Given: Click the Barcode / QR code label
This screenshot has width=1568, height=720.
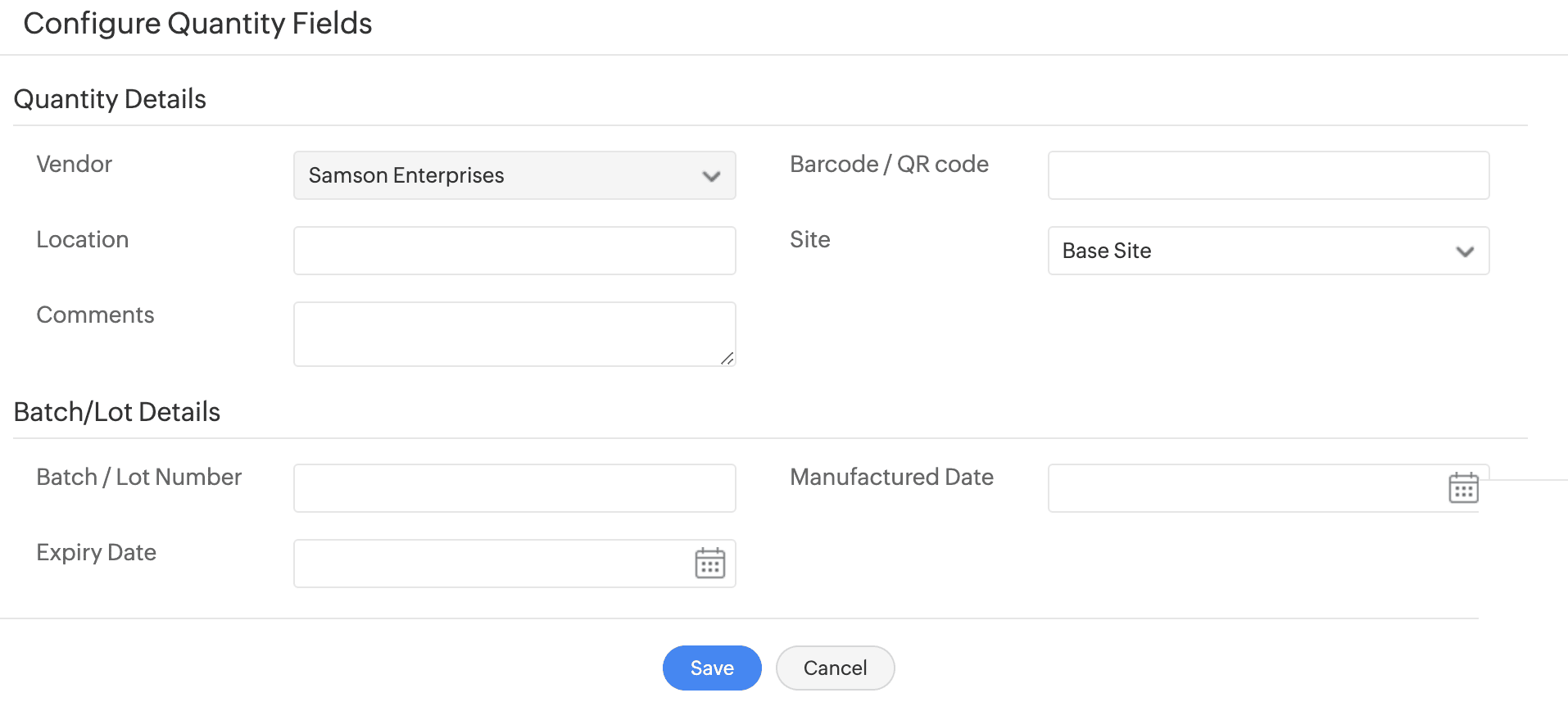Looking at the screenshot, I should (889, 164).
